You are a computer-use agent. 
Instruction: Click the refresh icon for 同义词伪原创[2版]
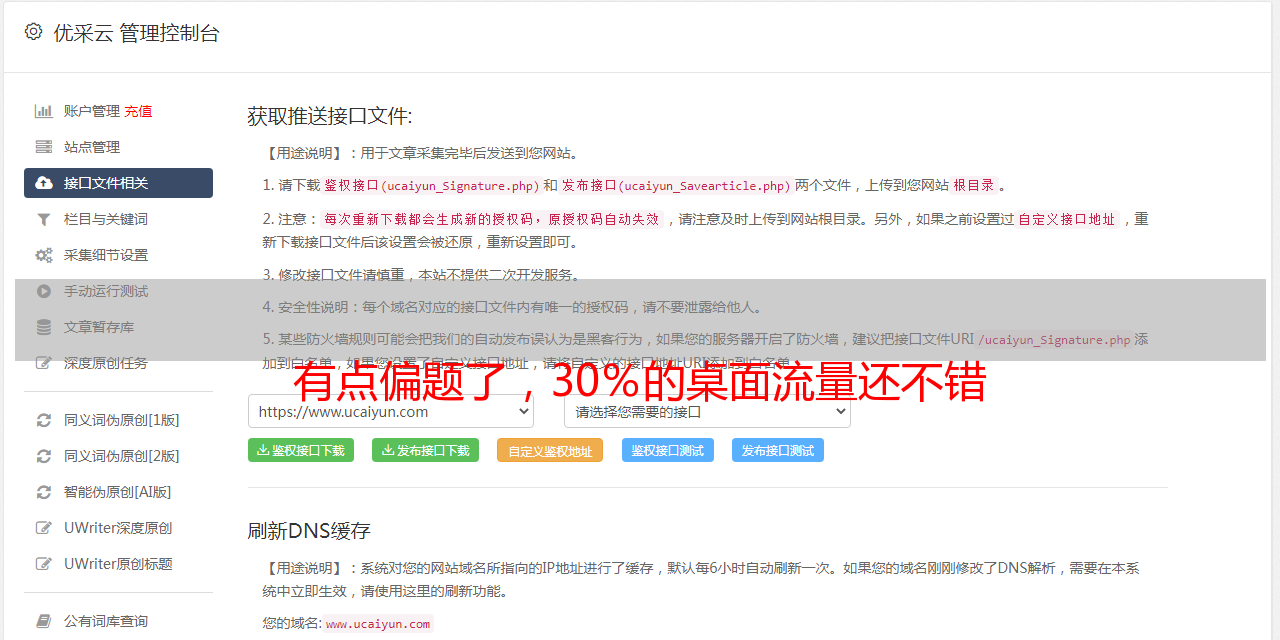pos(43,456)
